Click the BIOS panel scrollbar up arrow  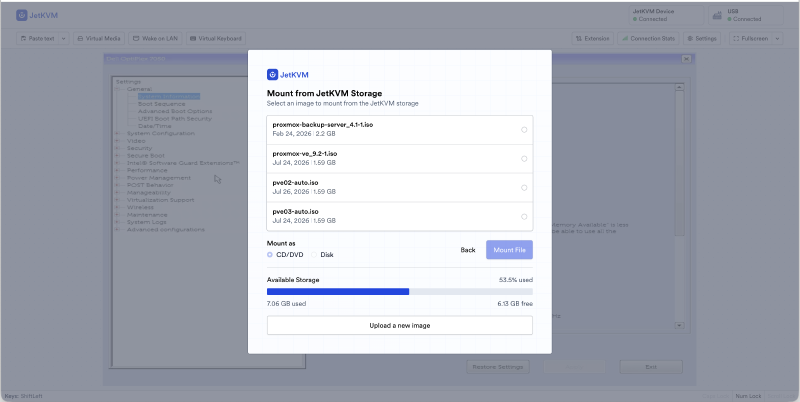pyautogui.click(x=679, y=88)
